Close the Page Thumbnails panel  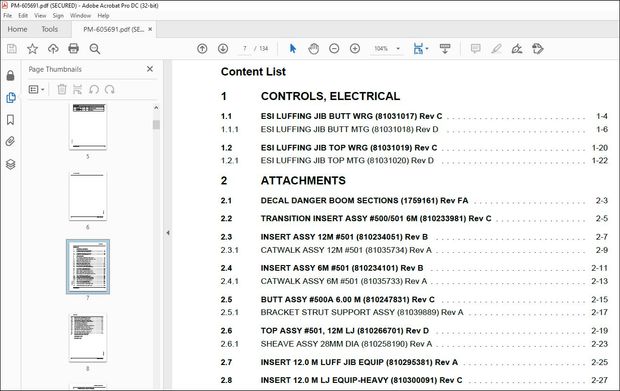point(150,69)
